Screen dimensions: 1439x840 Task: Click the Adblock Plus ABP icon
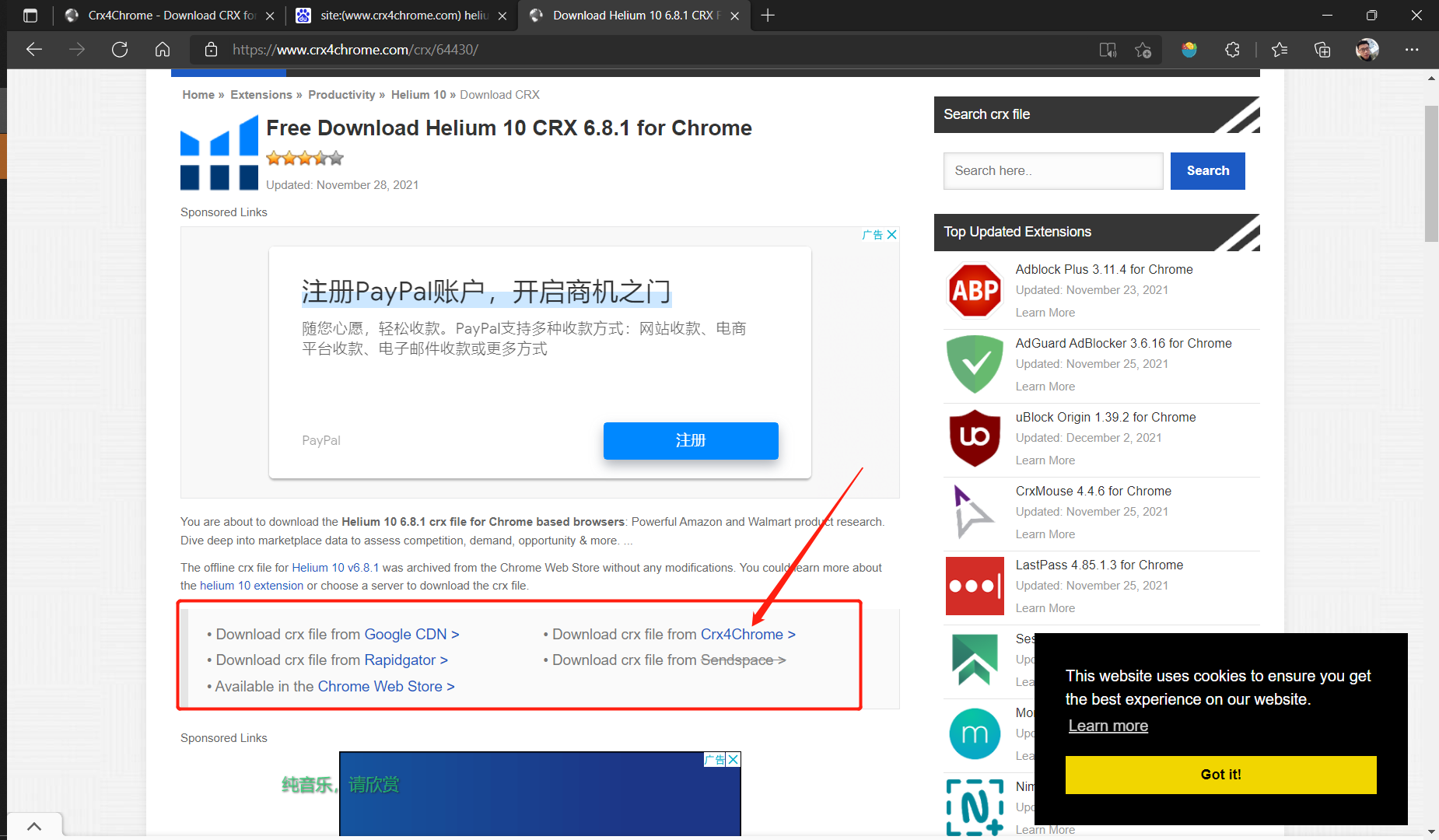point(975,291)
